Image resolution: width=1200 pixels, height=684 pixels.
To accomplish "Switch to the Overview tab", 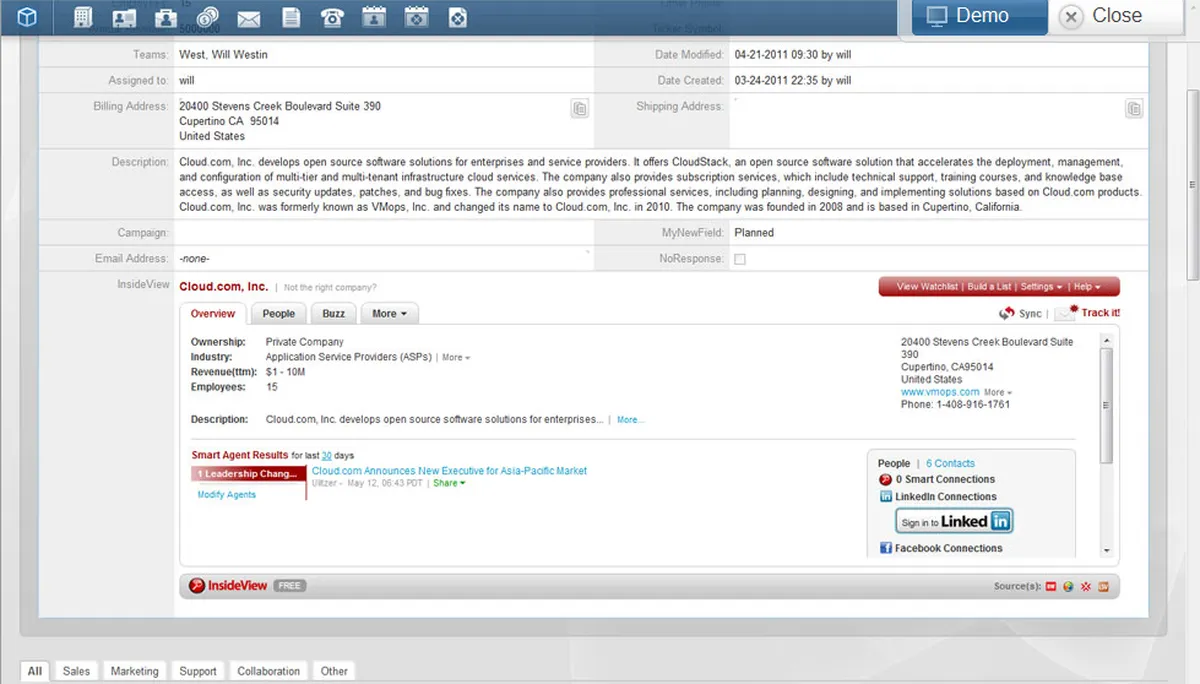I will pyautogui.click(x=213, y=314).
